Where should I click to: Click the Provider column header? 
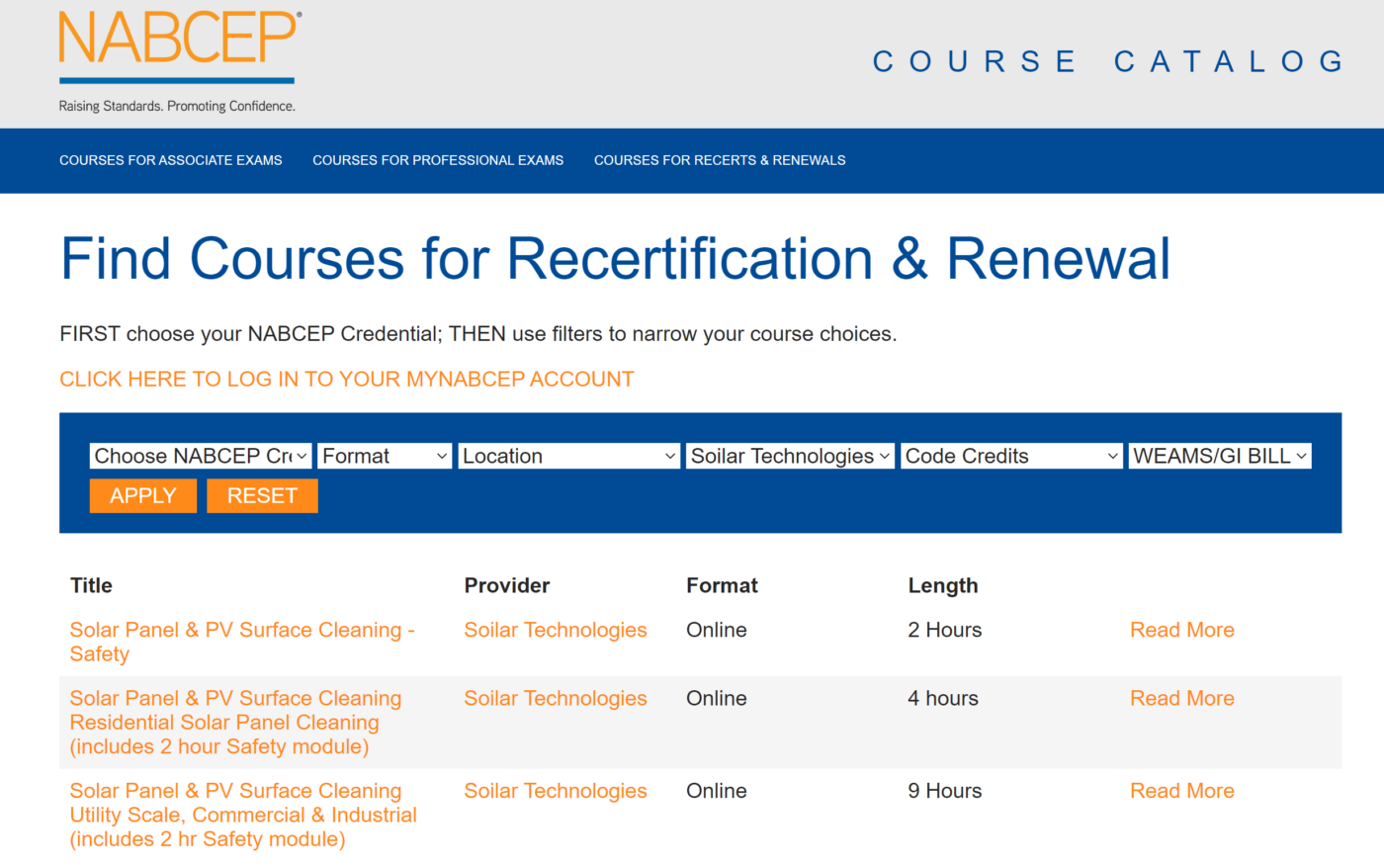tap(507, 585)
